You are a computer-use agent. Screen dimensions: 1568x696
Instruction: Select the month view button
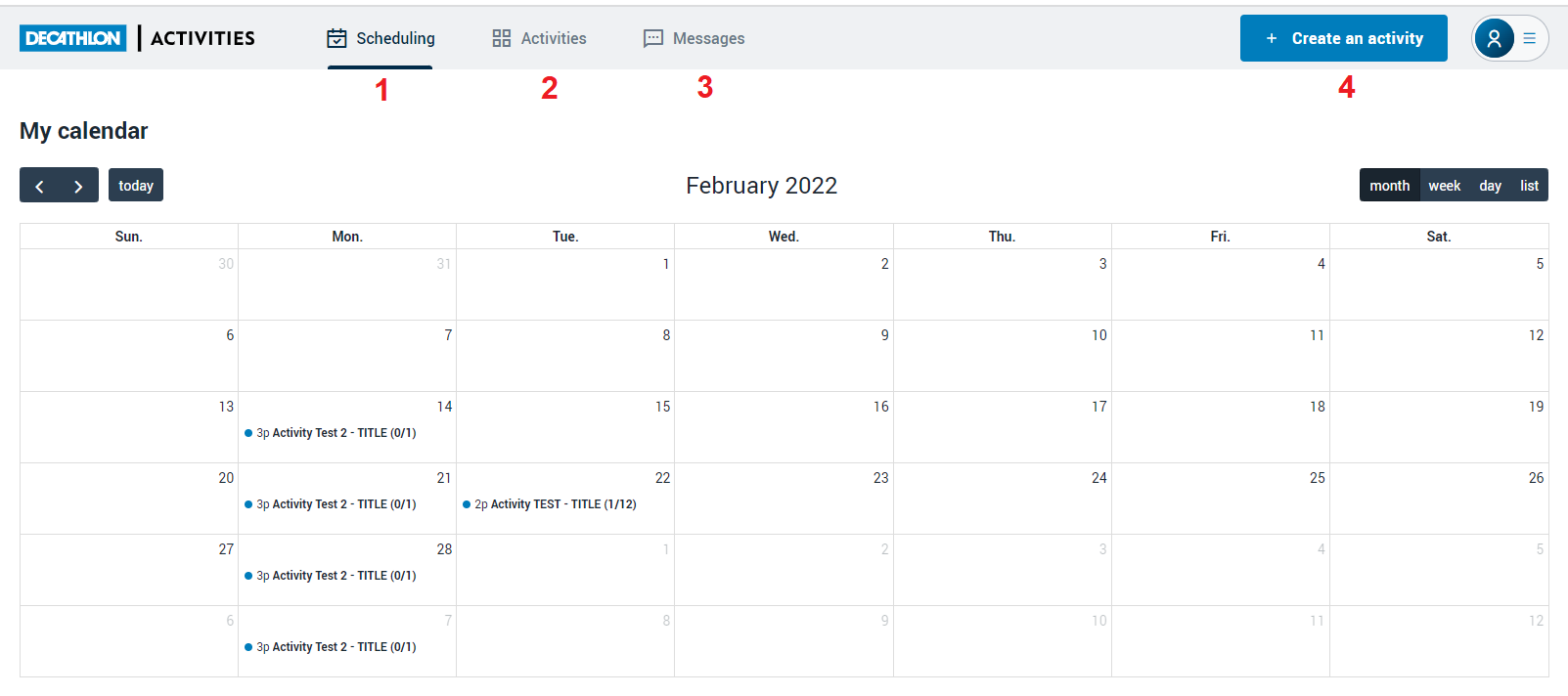pos(1389,186)
